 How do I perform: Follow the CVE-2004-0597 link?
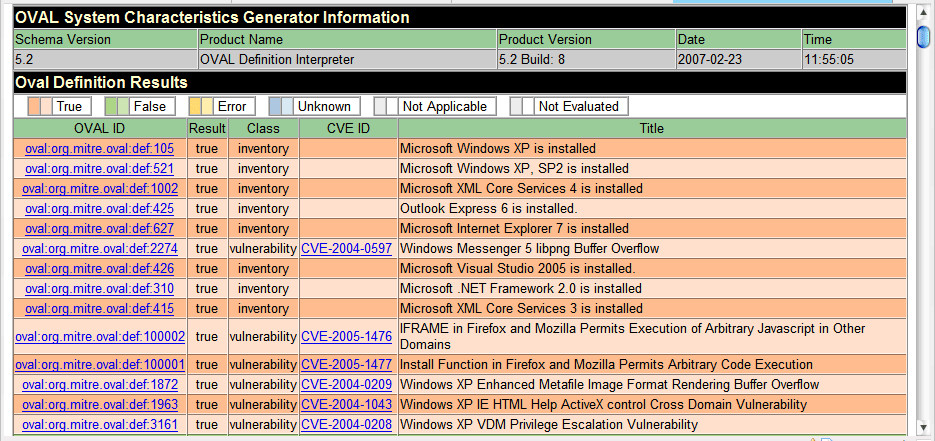point(346,249)
